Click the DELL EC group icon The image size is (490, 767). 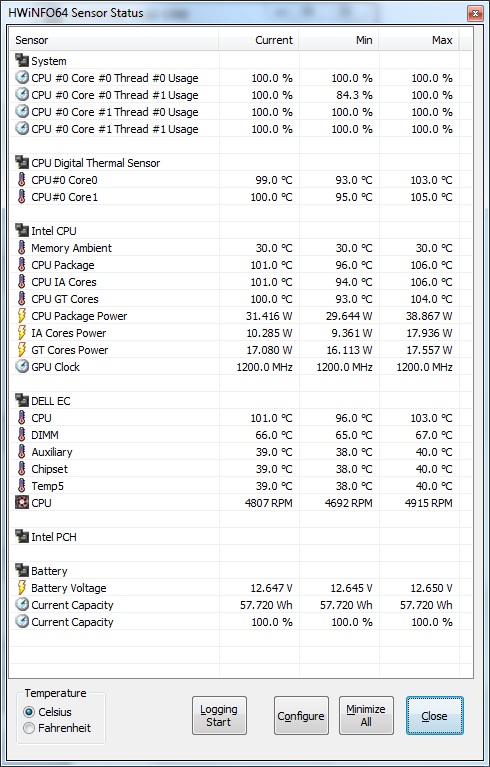point(22,401)
